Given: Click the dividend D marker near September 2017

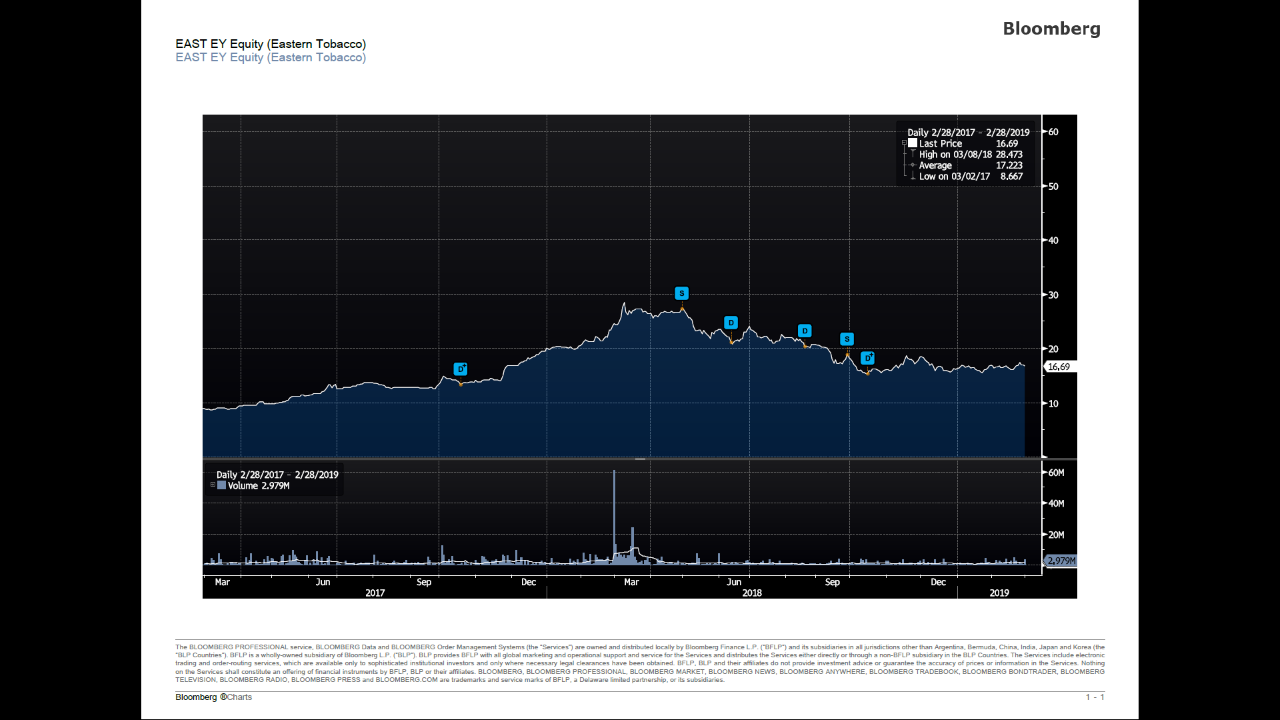Looking at the screenshot, I should point(460,369).
